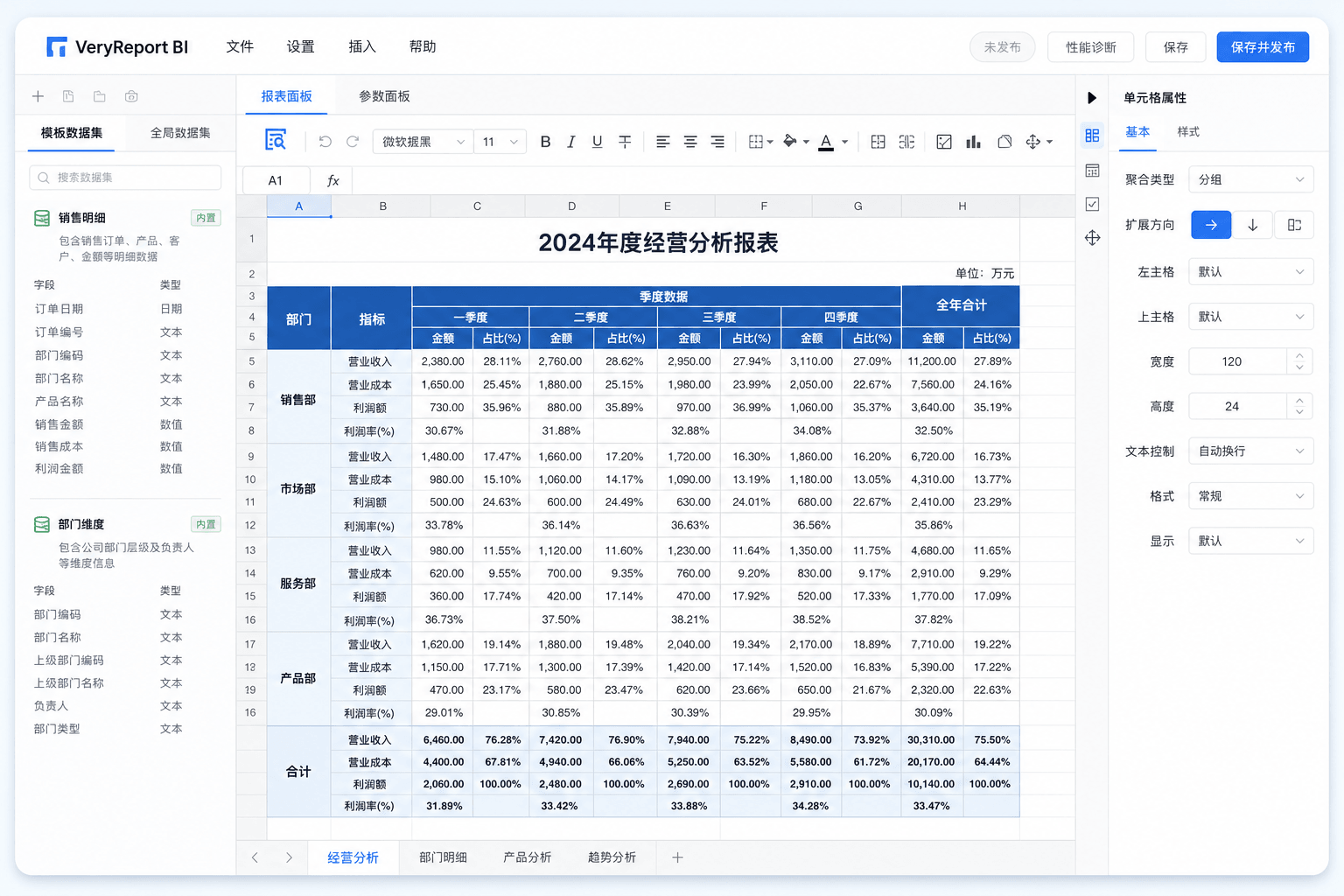Redo the last action
This screenshot has height=896, width=1344.
coord(353,141)
